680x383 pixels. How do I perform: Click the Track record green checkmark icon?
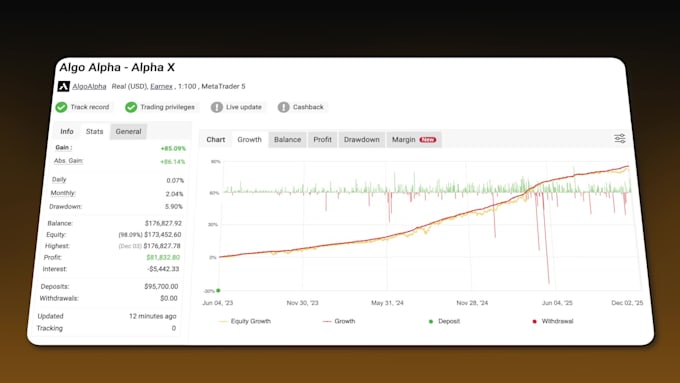click(x=61, y=107)
